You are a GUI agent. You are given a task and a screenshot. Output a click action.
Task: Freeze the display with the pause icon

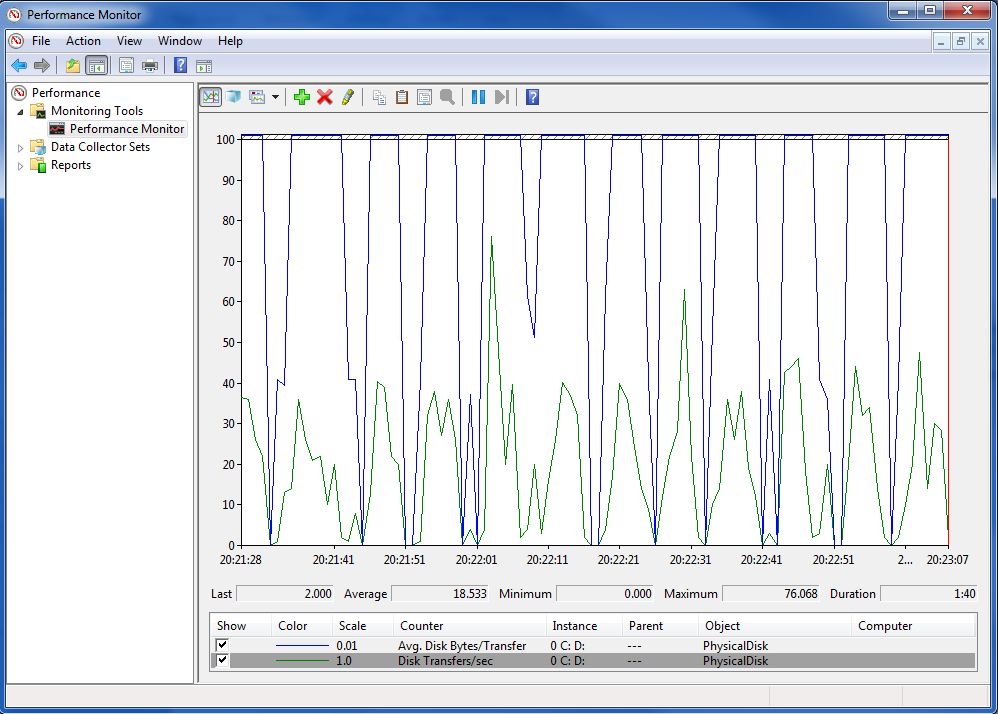[x=478, y=97]
